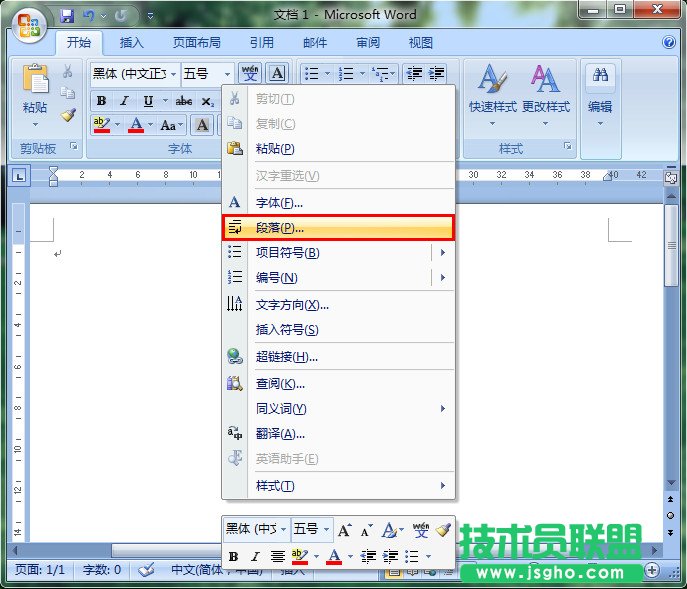Viewport: 687px width, 589px height.
Task: Click Format Painter in mini toolbar
Action: click(x=443, y=530)
